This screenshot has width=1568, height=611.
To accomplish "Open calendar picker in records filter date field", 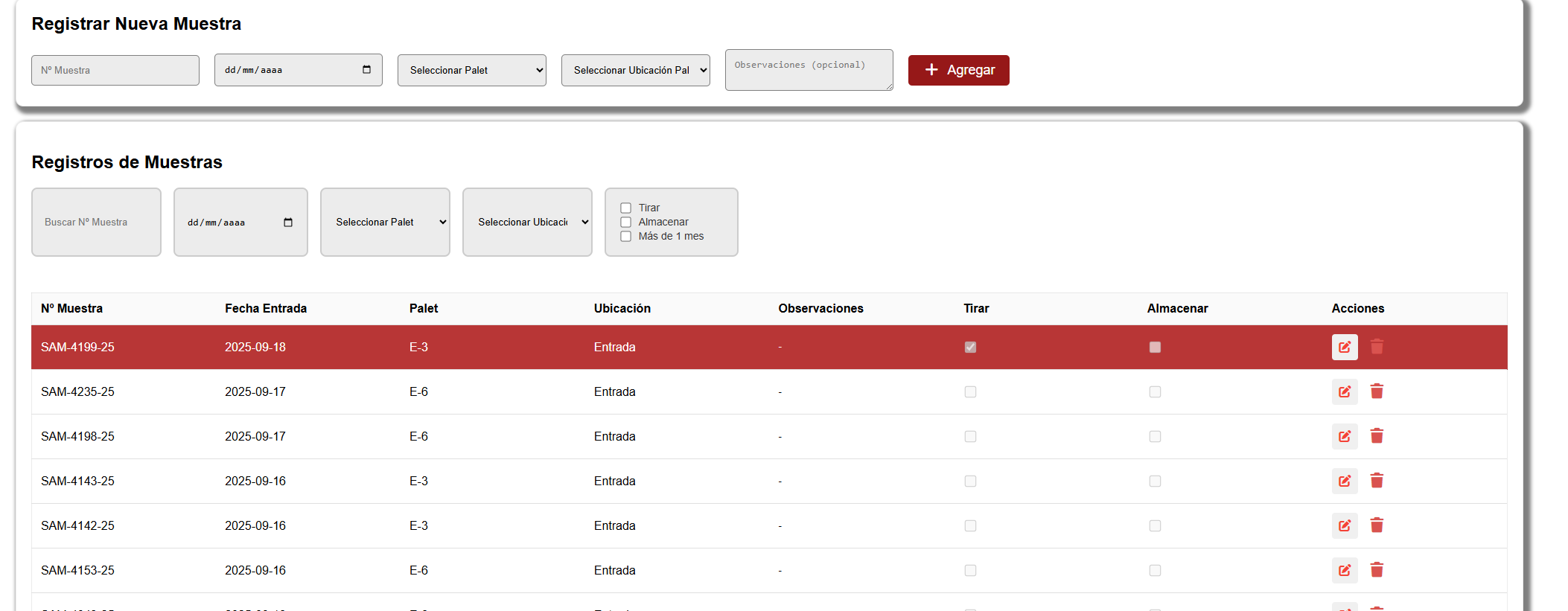I will click(x=288, y=223).
